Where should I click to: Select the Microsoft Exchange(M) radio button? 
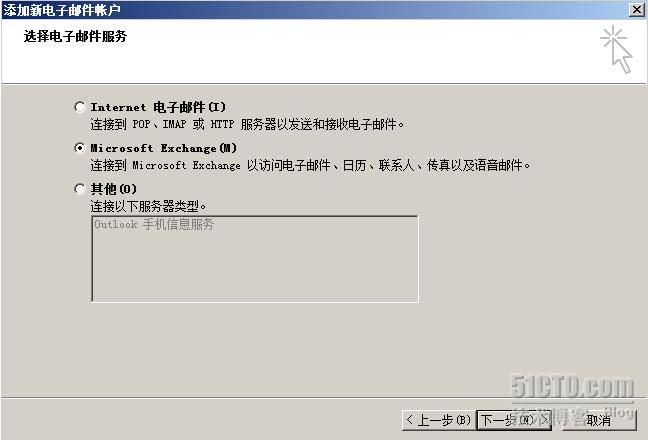[80, 148]
